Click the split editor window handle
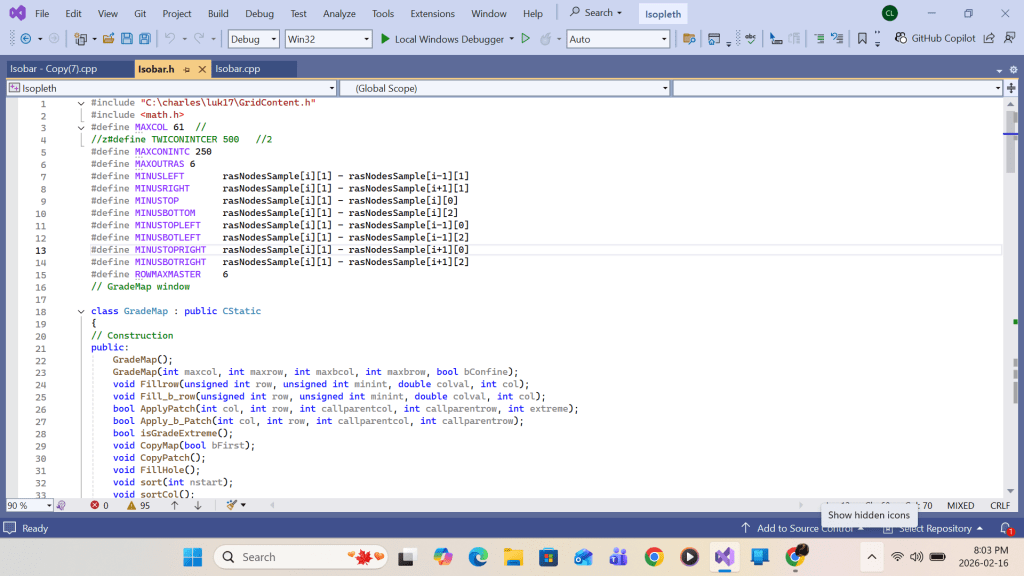The height and width of the screenshot is (576, 1024). point(1010,88)
